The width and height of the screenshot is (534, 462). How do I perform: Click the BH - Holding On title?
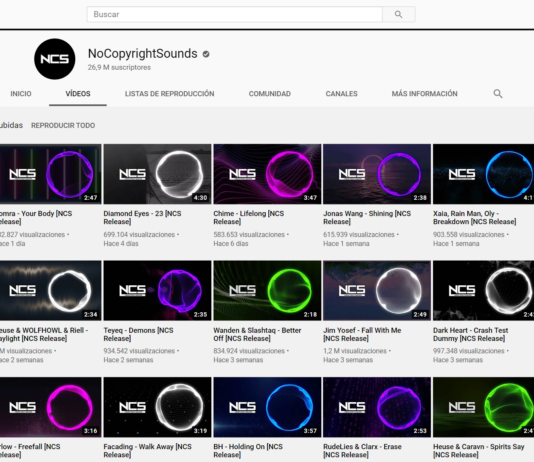click(x=248, y=450)
